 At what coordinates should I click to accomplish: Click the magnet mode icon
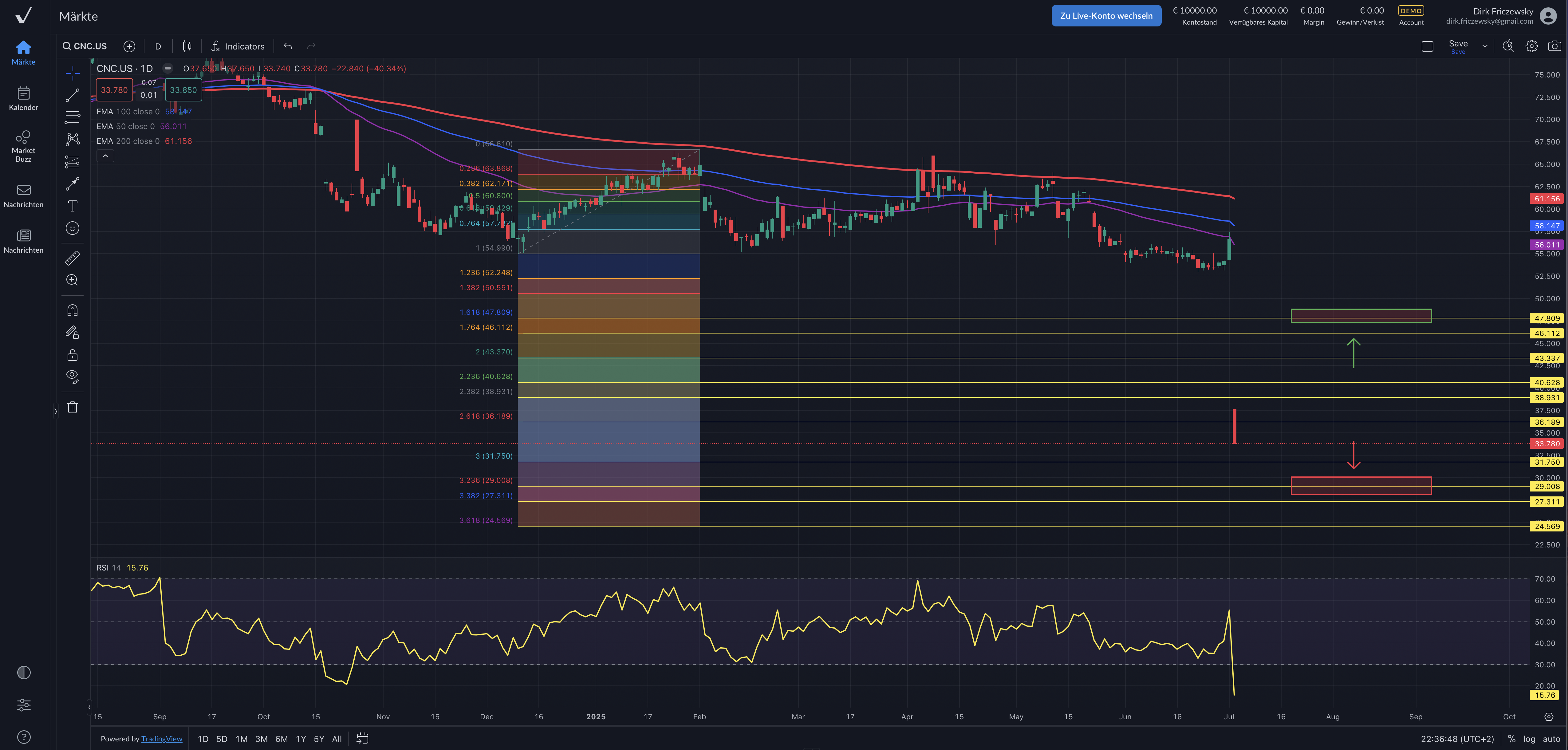tap(73, 310)
